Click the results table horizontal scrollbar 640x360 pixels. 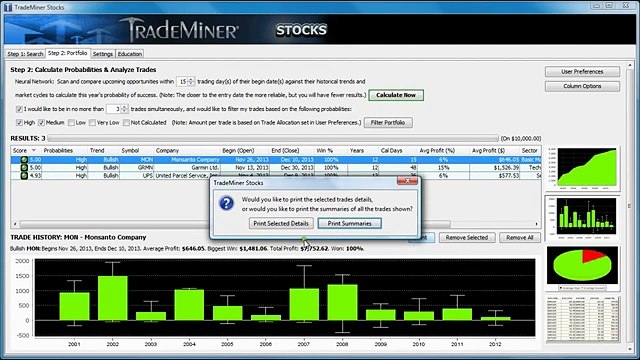click(235, 224)
